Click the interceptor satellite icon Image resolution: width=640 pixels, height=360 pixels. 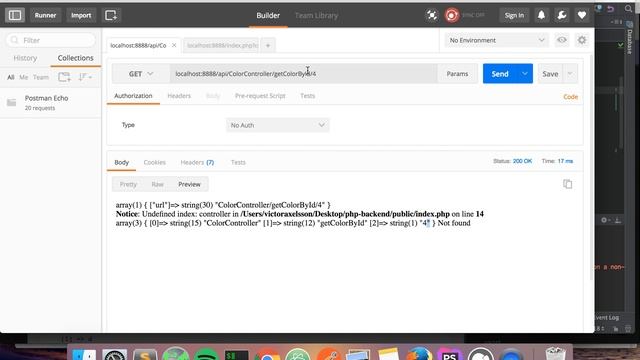tap(432, 15)
